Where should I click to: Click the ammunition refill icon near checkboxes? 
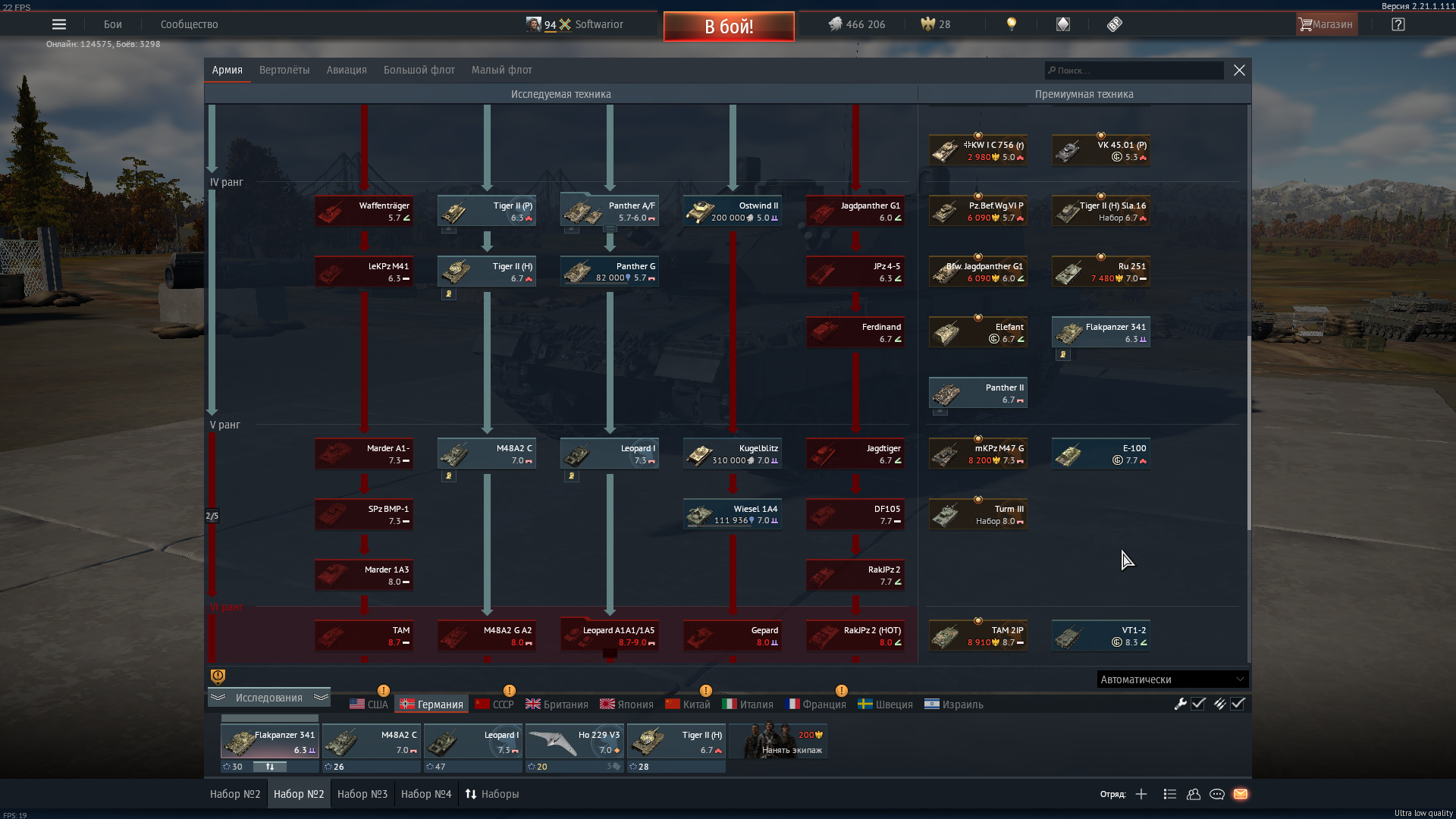pyautogui.click(x=1219, y=704)
